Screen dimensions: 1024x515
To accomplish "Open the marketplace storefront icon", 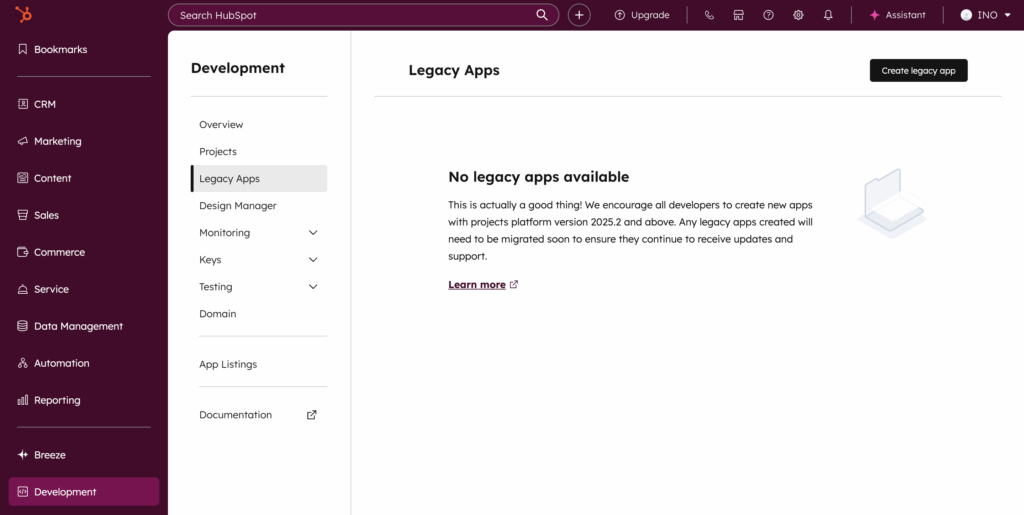I will (738, 15).
